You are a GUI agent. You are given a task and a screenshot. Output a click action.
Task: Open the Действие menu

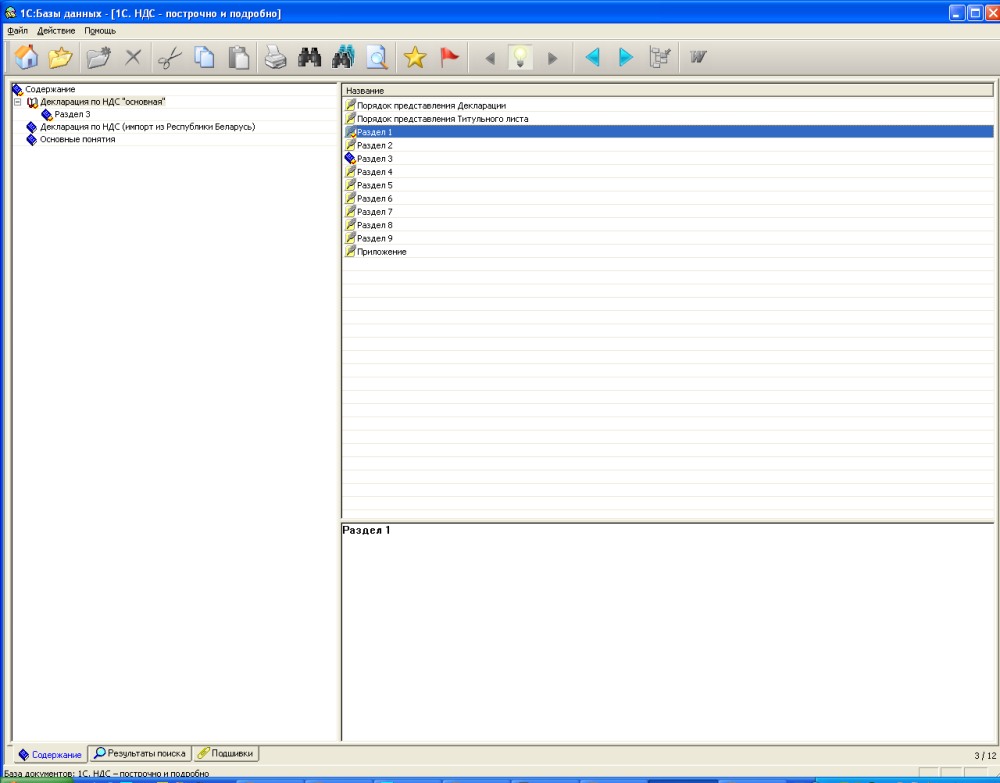(56, 31)
